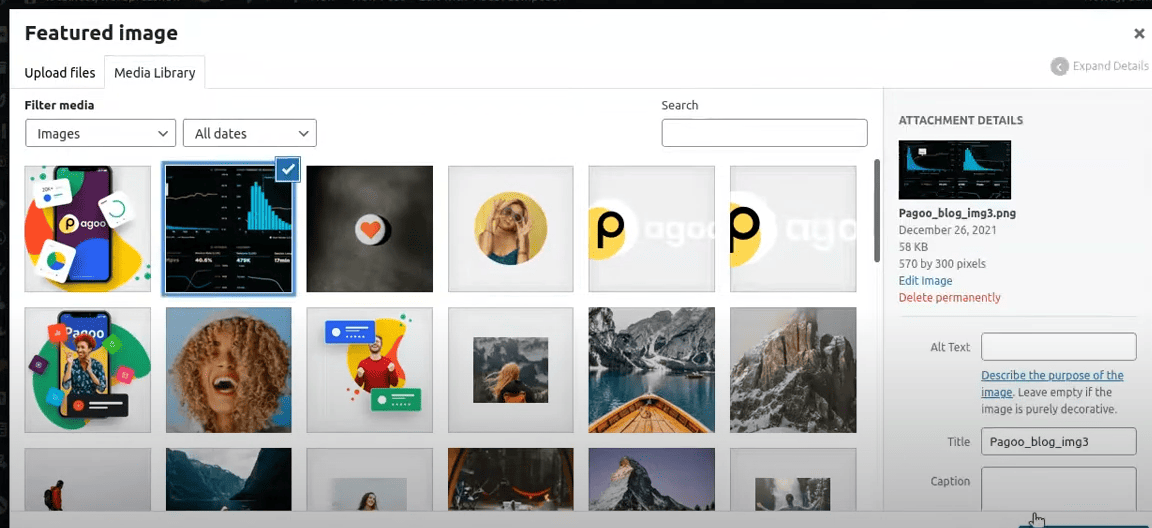Click the media grid vertical scrollbar
This screenshot has height=528, width=1152.
(876, 211)
